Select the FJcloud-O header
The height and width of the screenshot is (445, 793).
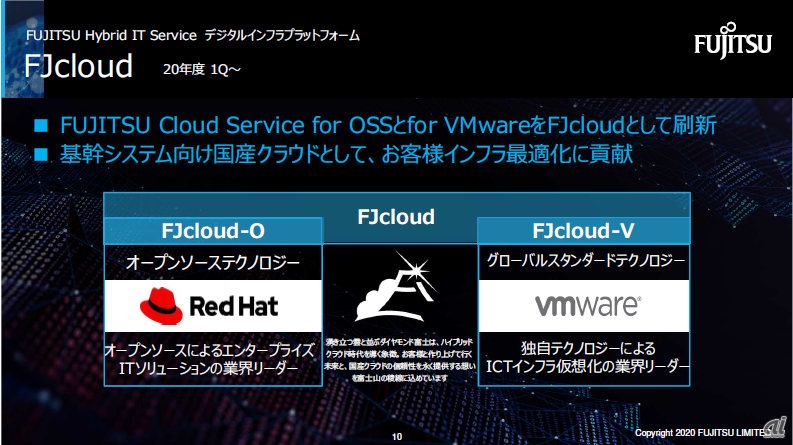213,231
